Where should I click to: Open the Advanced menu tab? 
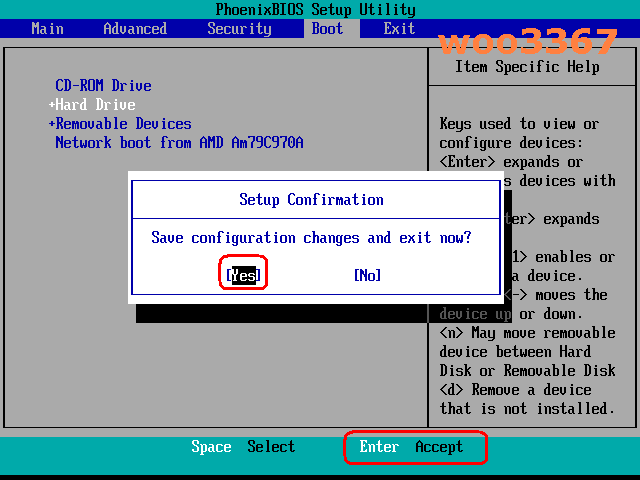[135, 29]
